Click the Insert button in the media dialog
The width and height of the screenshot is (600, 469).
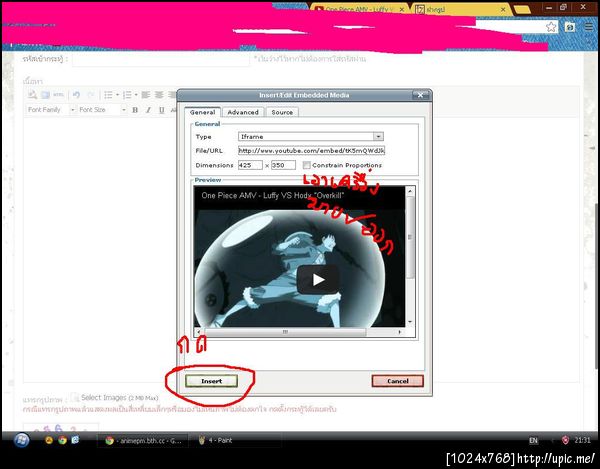point(211,381)
